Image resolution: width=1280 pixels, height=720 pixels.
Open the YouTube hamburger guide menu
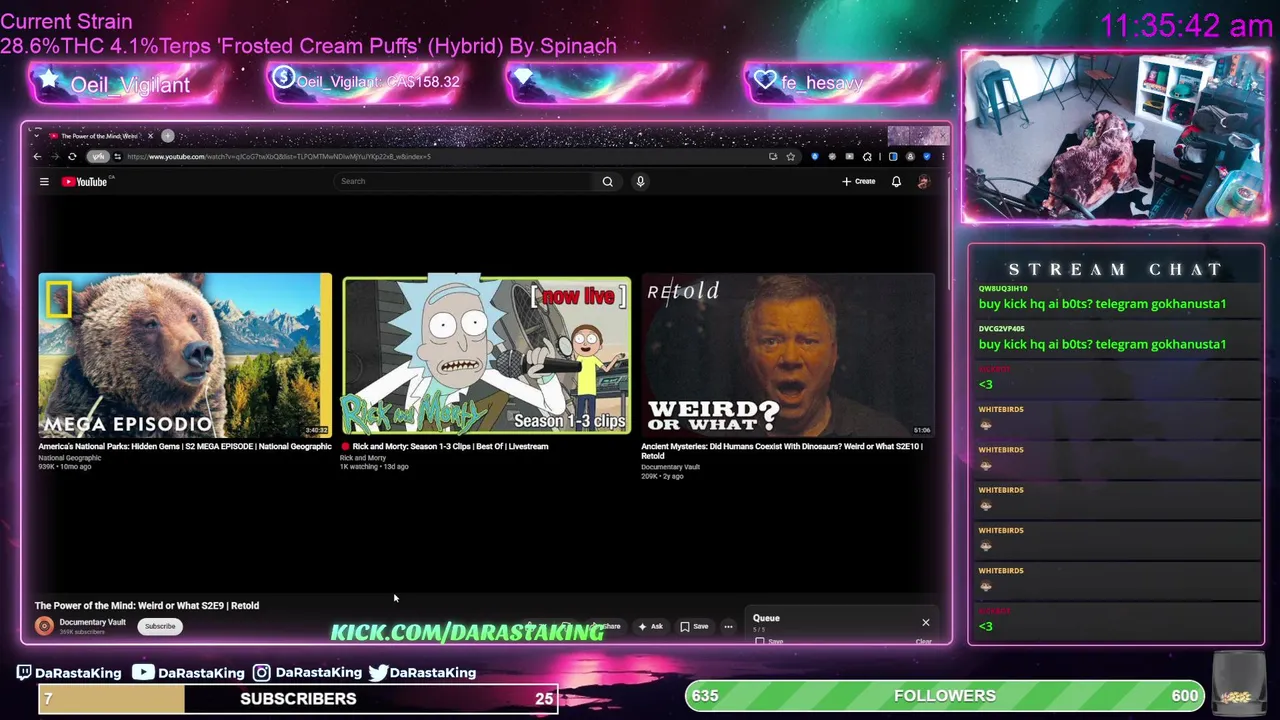coord(44,181)
